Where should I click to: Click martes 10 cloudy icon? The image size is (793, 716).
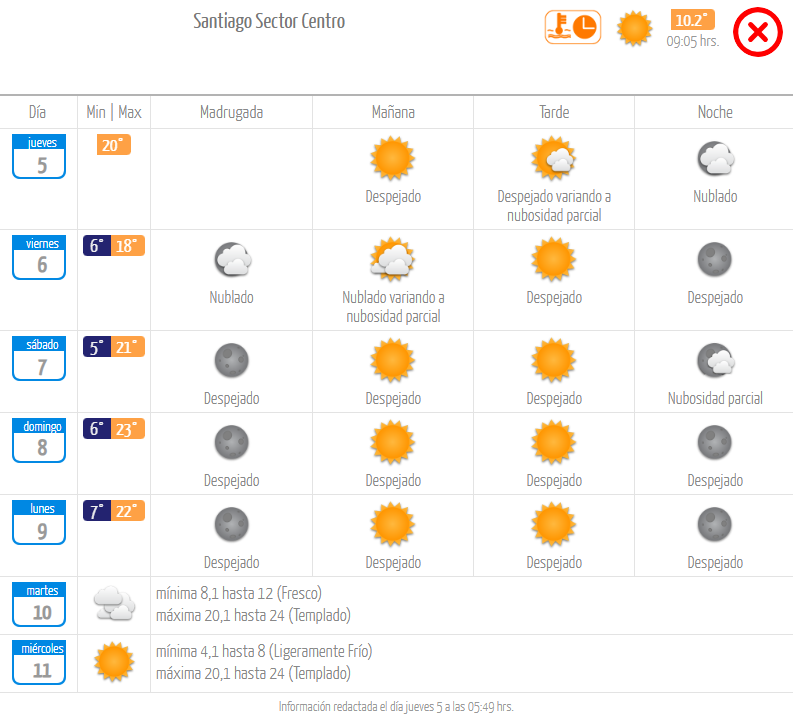pyautogui.click(x=114, y=603)
